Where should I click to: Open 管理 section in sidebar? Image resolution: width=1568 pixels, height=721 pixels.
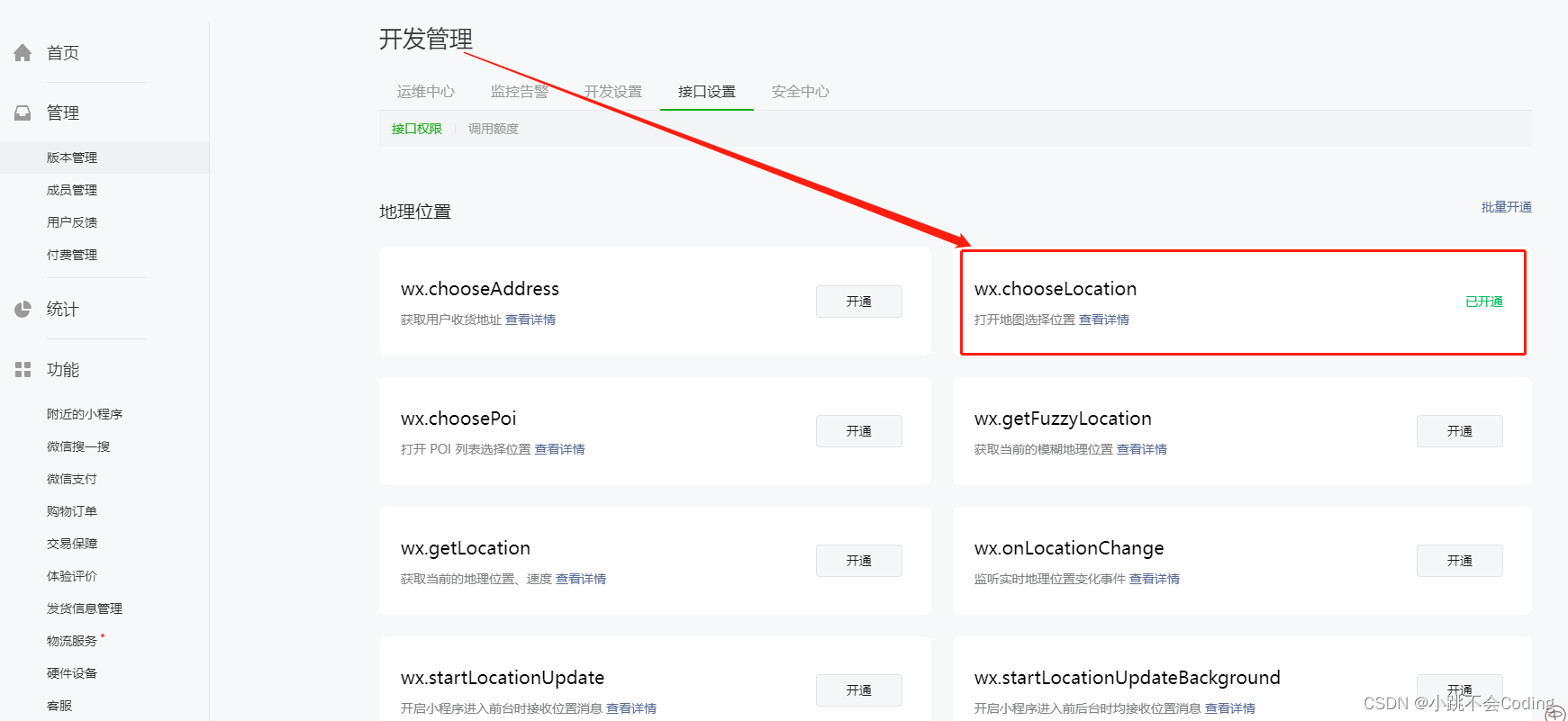pyautogui.click(x=63, y=113)
